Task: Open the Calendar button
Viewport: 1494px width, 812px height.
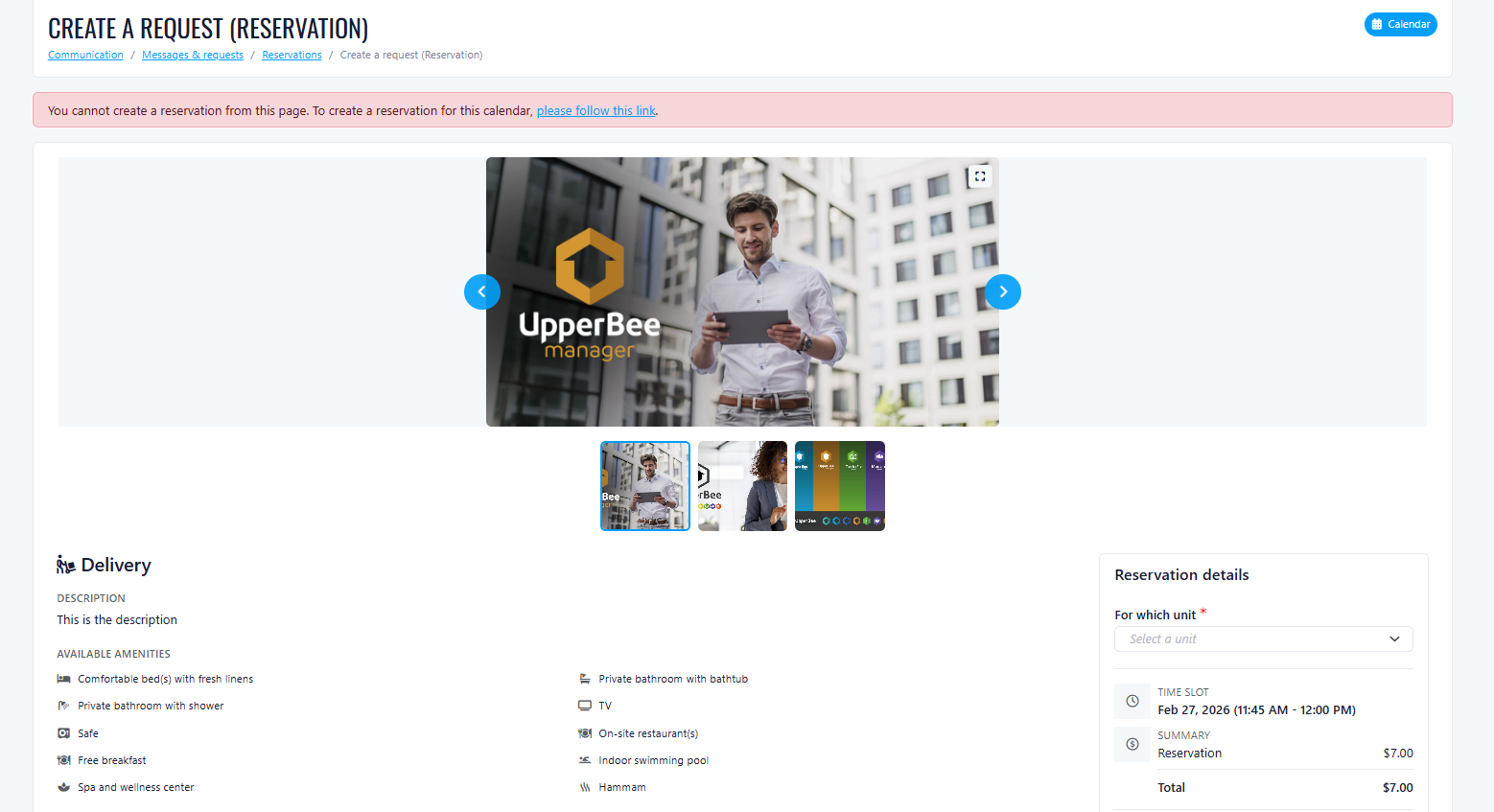Action: click(1400, 24)
